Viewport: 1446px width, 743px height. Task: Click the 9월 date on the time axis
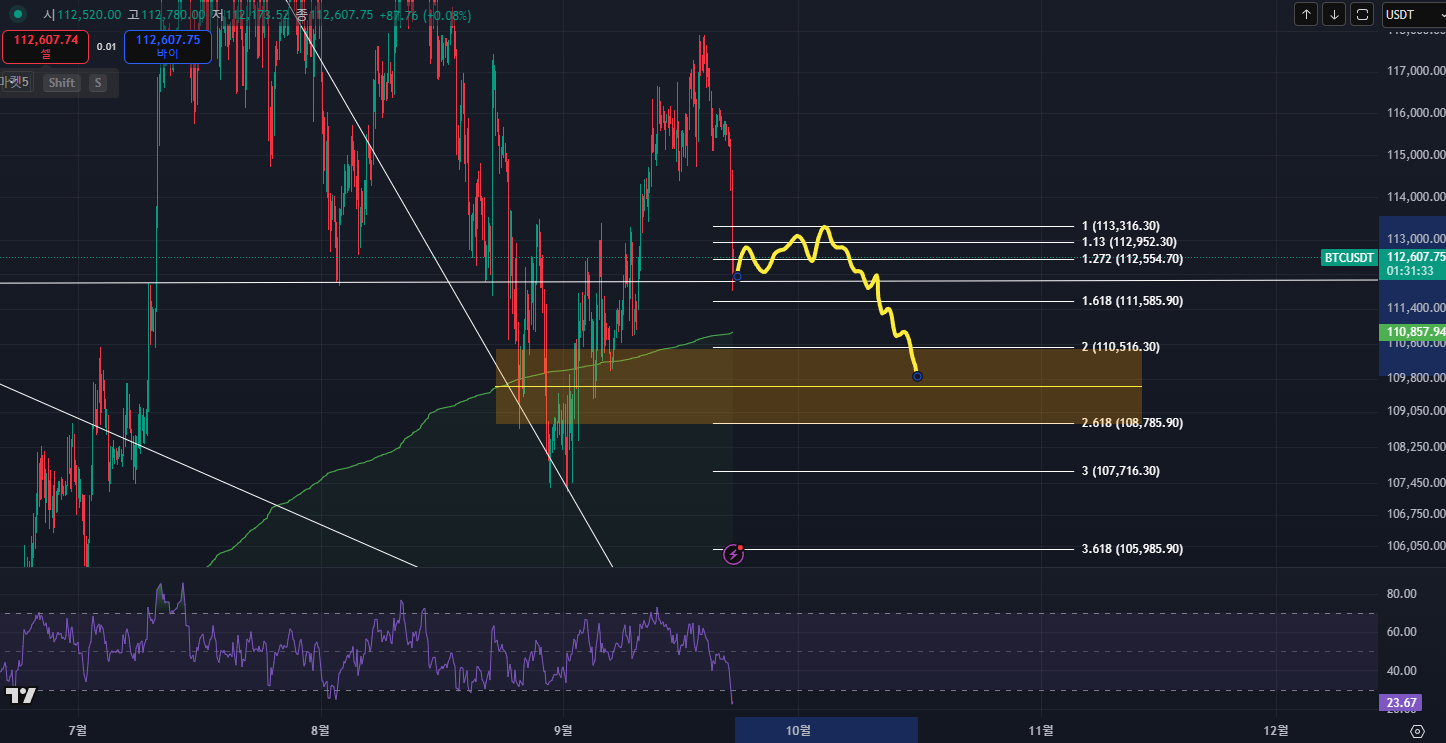[x=564, y=731]
